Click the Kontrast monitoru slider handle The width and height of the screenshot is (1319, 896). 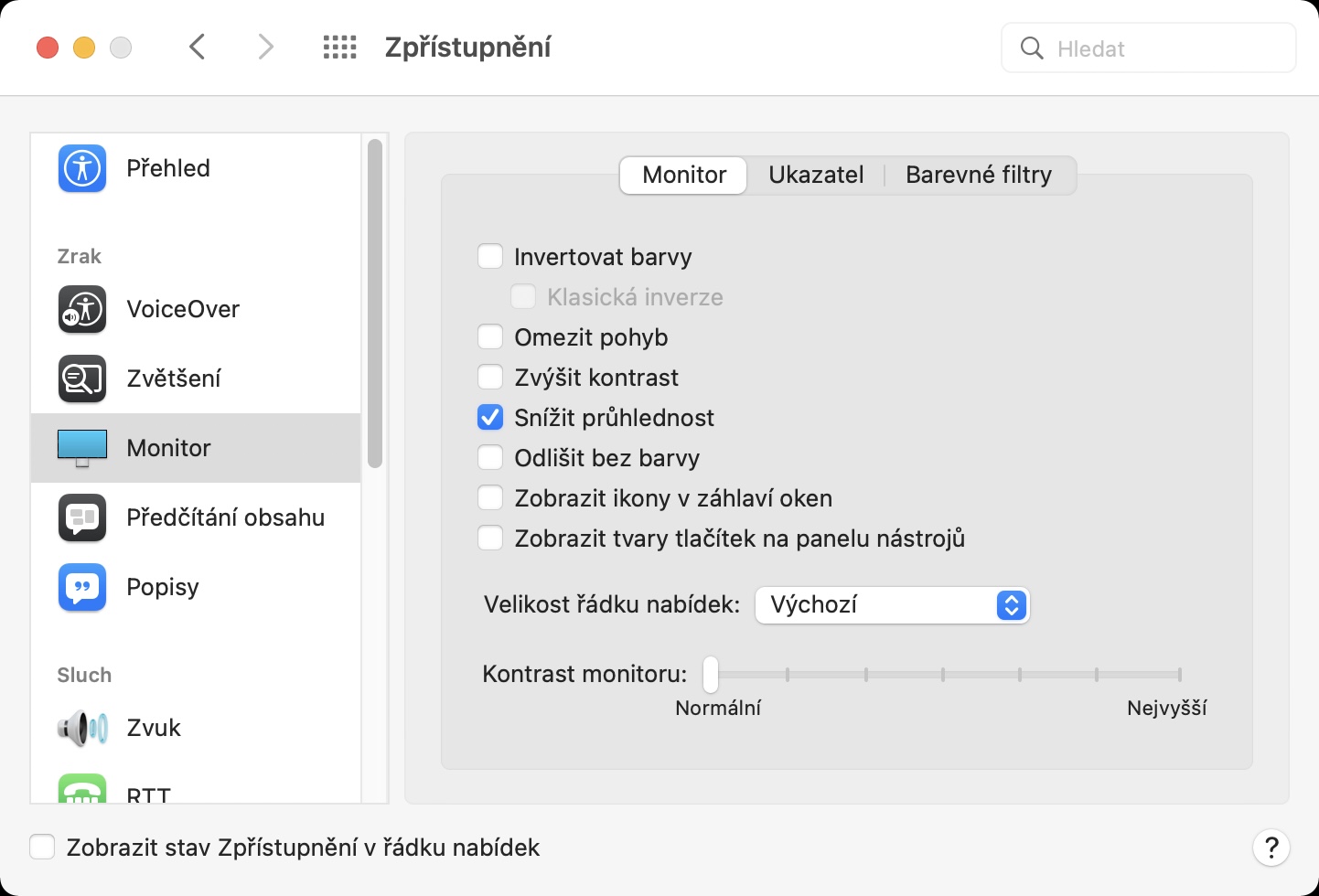click(711, 676)
